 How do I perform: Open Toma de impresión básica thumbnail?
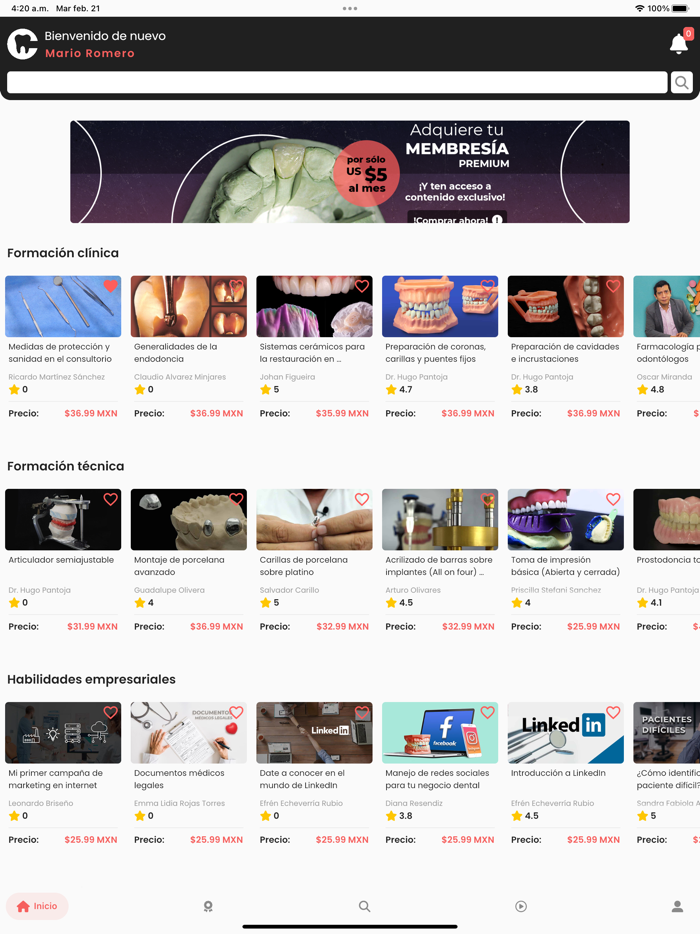pyautogui.click(x=565, y=519)
